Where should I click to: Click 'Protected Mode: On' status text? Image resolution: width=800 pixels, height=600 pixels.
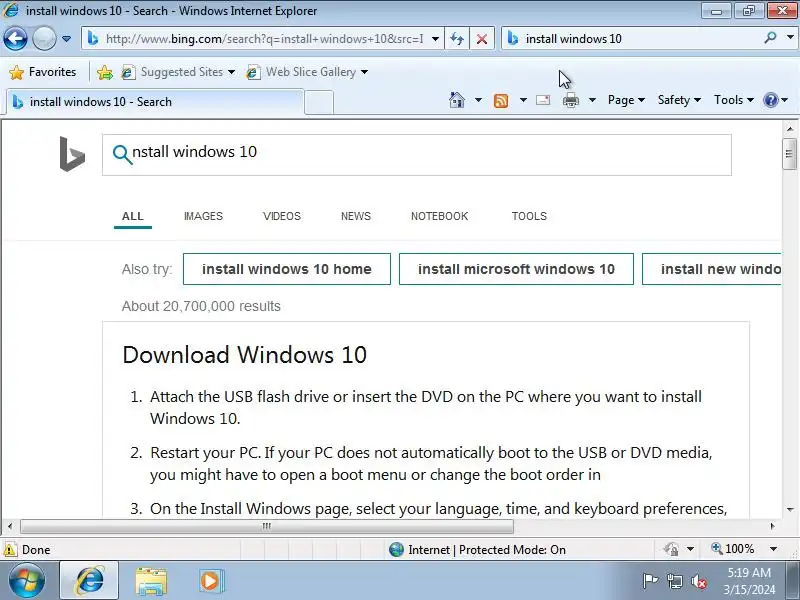(512, 549)
